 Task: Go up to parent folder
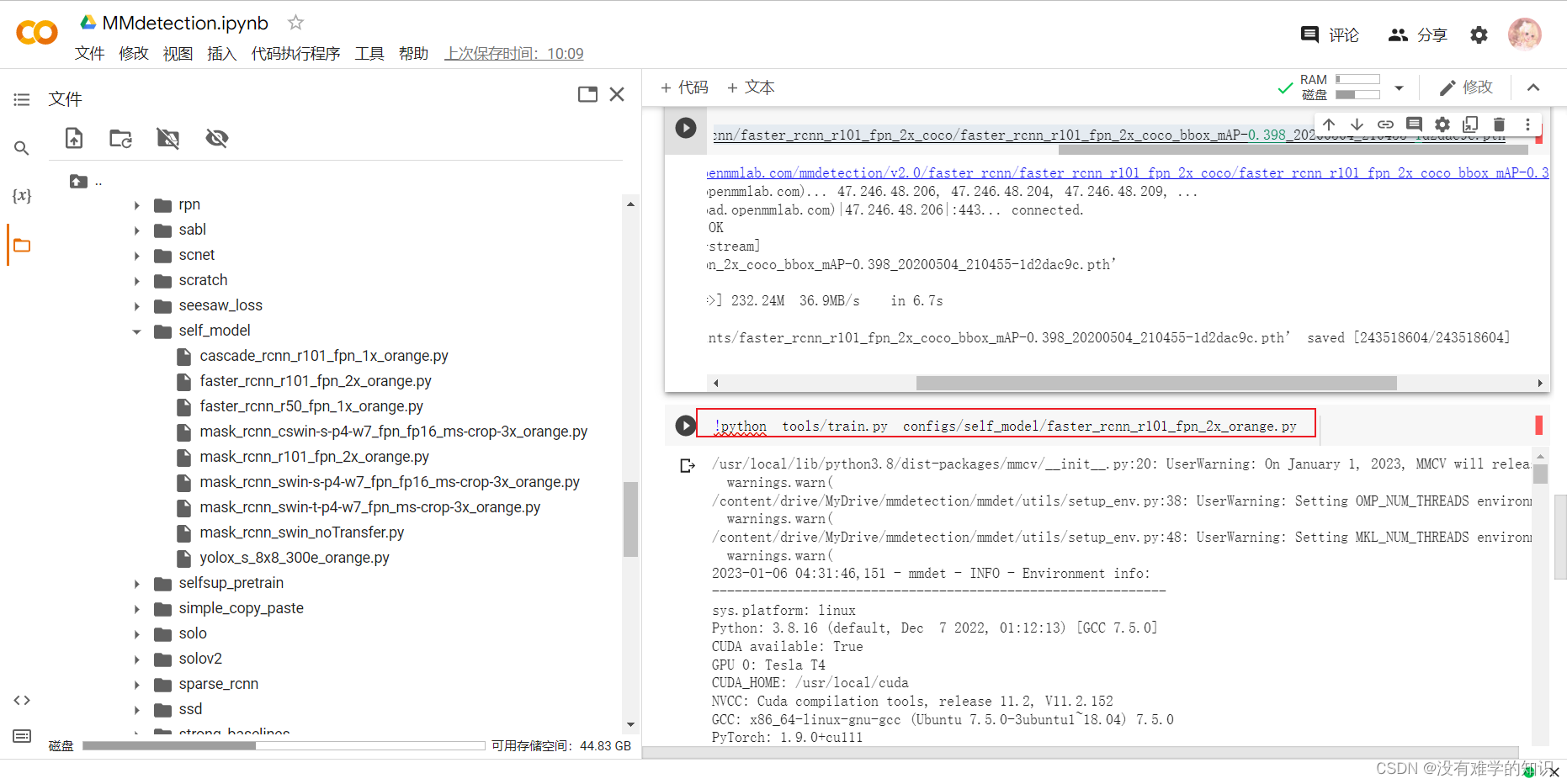(79, 181)
